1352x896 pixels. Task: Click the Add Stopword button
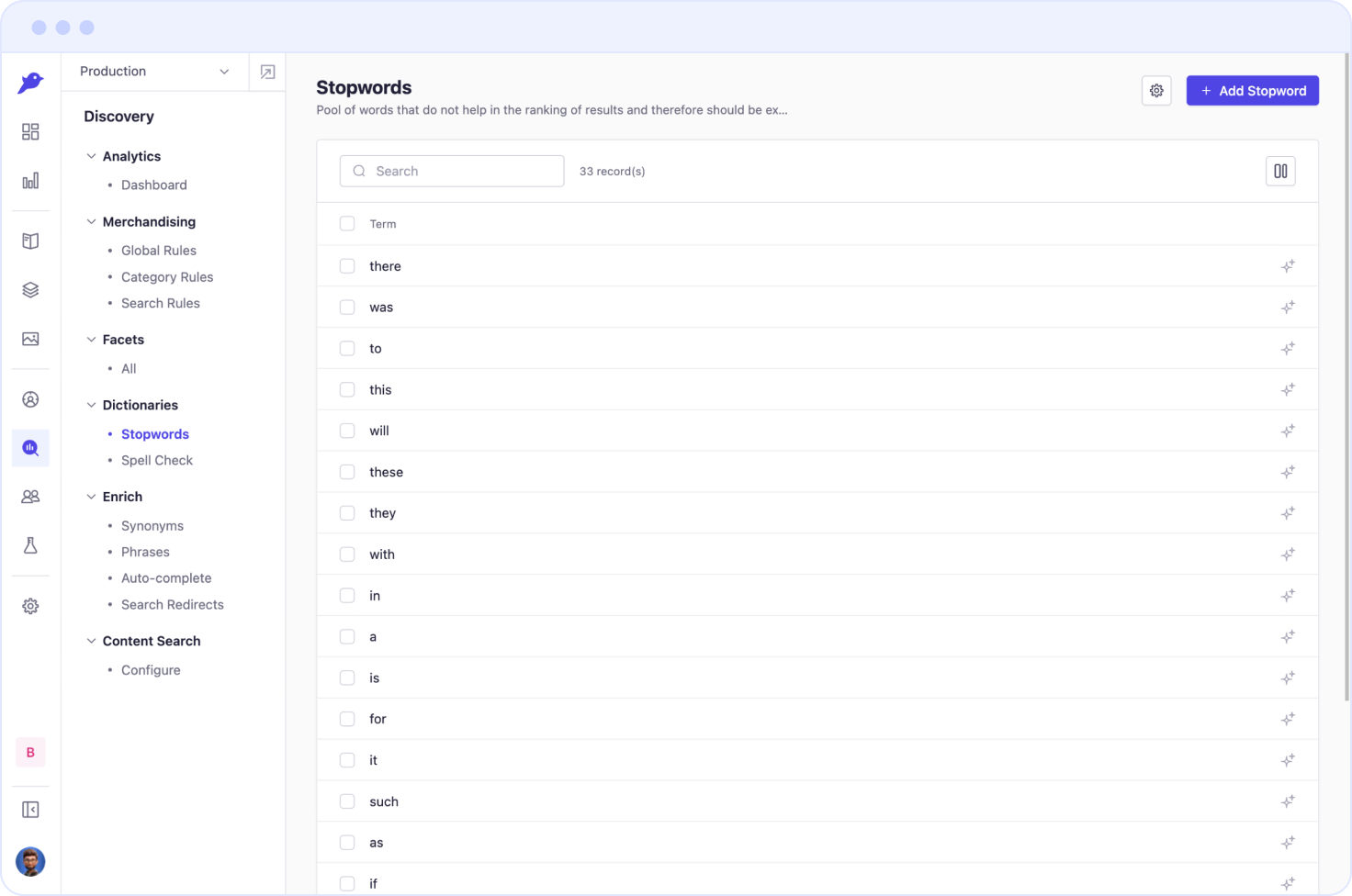[1252, 91]
